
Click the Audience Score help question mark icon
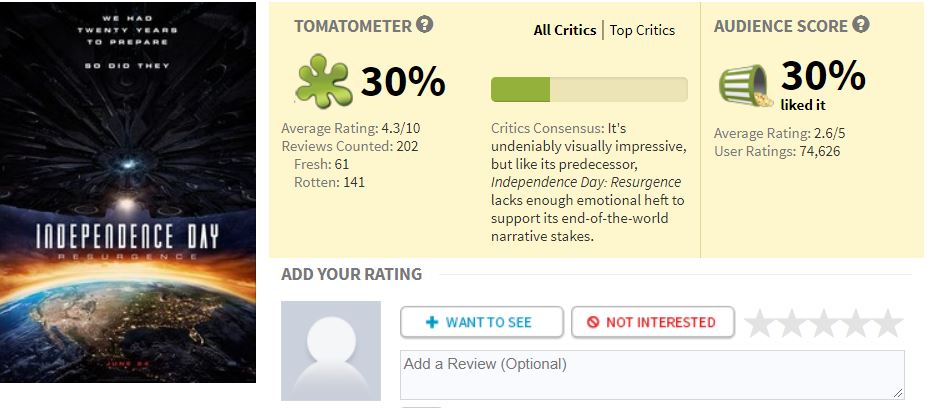861,25
